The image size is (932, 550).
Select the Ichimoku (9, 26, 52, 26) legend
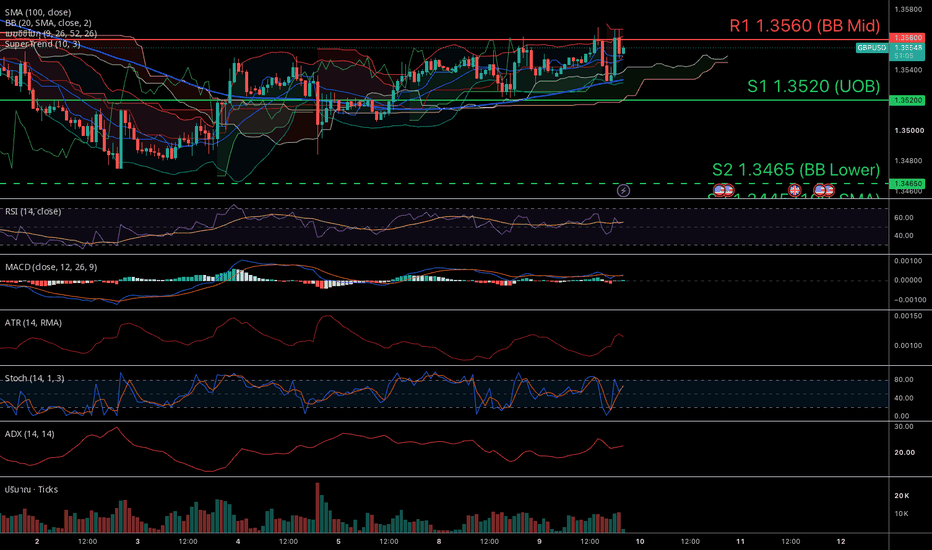[51, 33]
